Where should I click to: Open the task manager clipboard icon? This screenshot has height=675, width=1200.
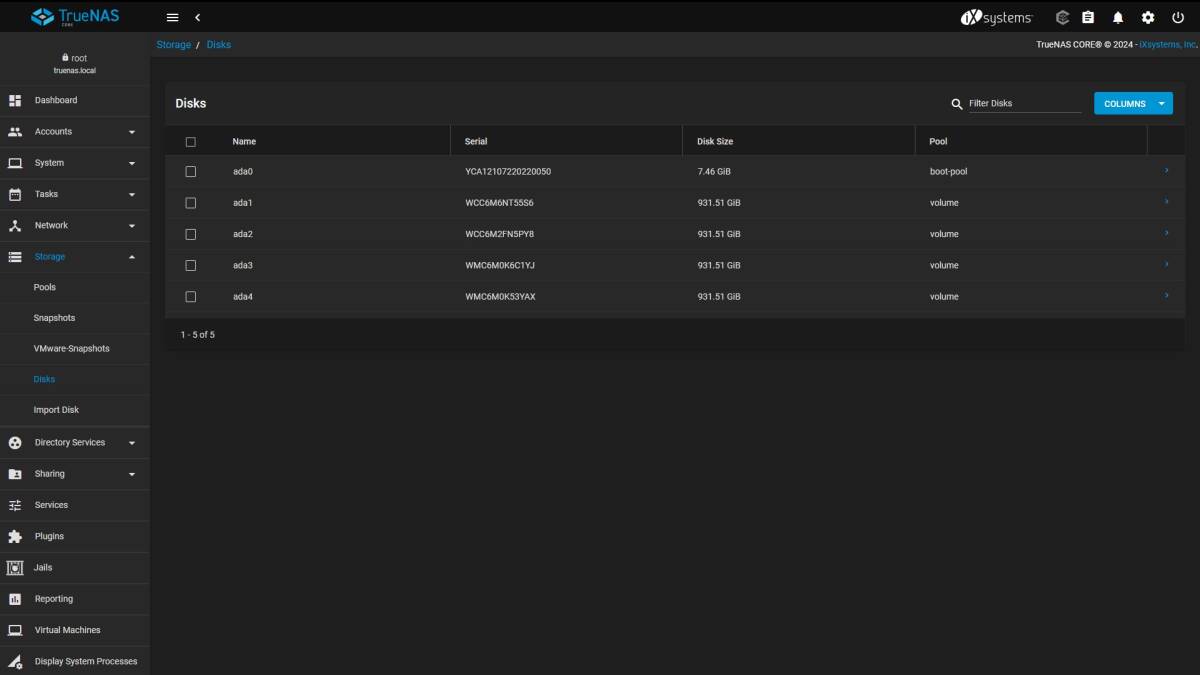point(1089,18)
